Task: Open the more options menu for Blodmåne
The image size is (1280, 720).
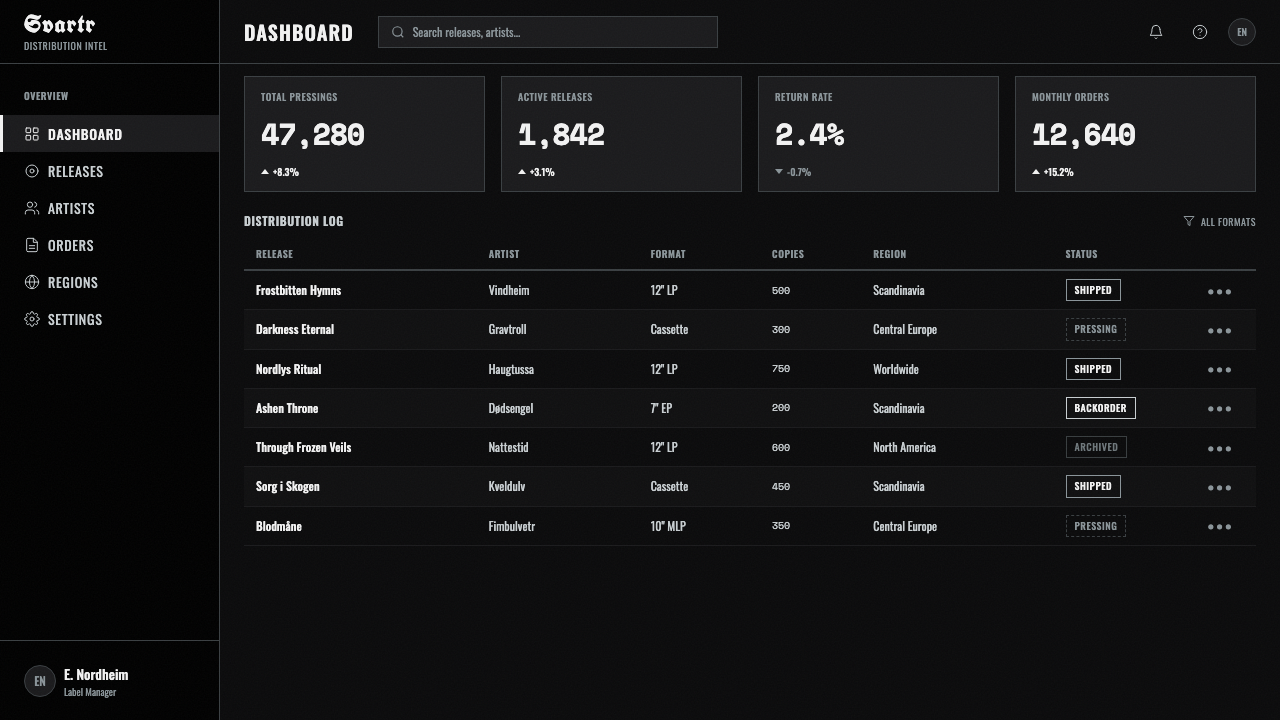Action: click(1219, 526)
